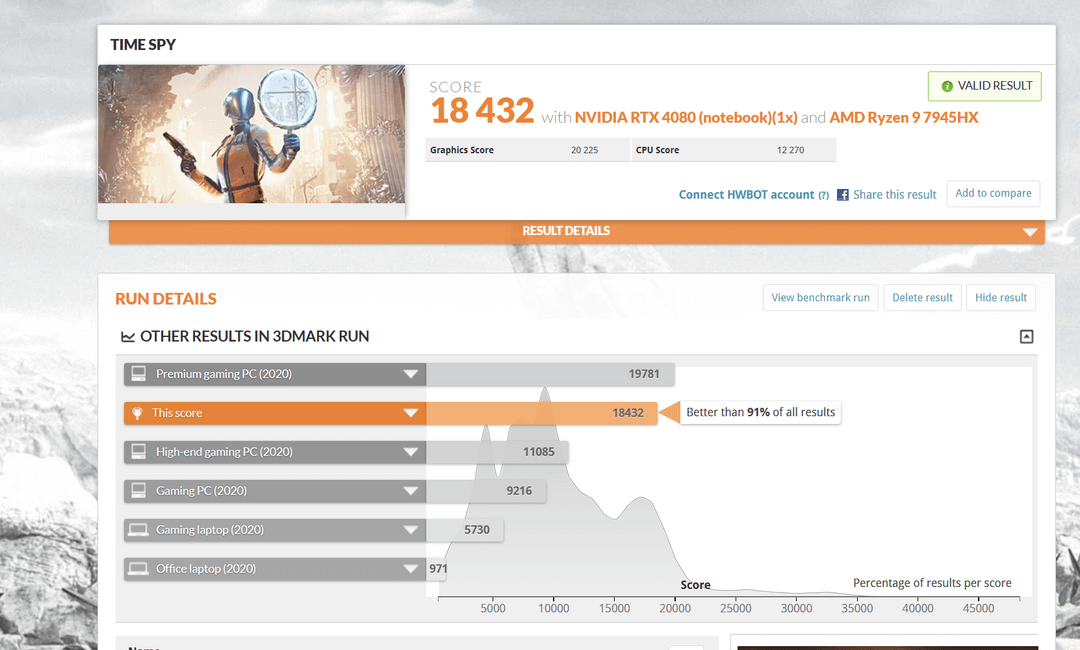Click the Share this result link
Image resolution: width=1080 pixels, height=650 pixels.
coord(895,195)
